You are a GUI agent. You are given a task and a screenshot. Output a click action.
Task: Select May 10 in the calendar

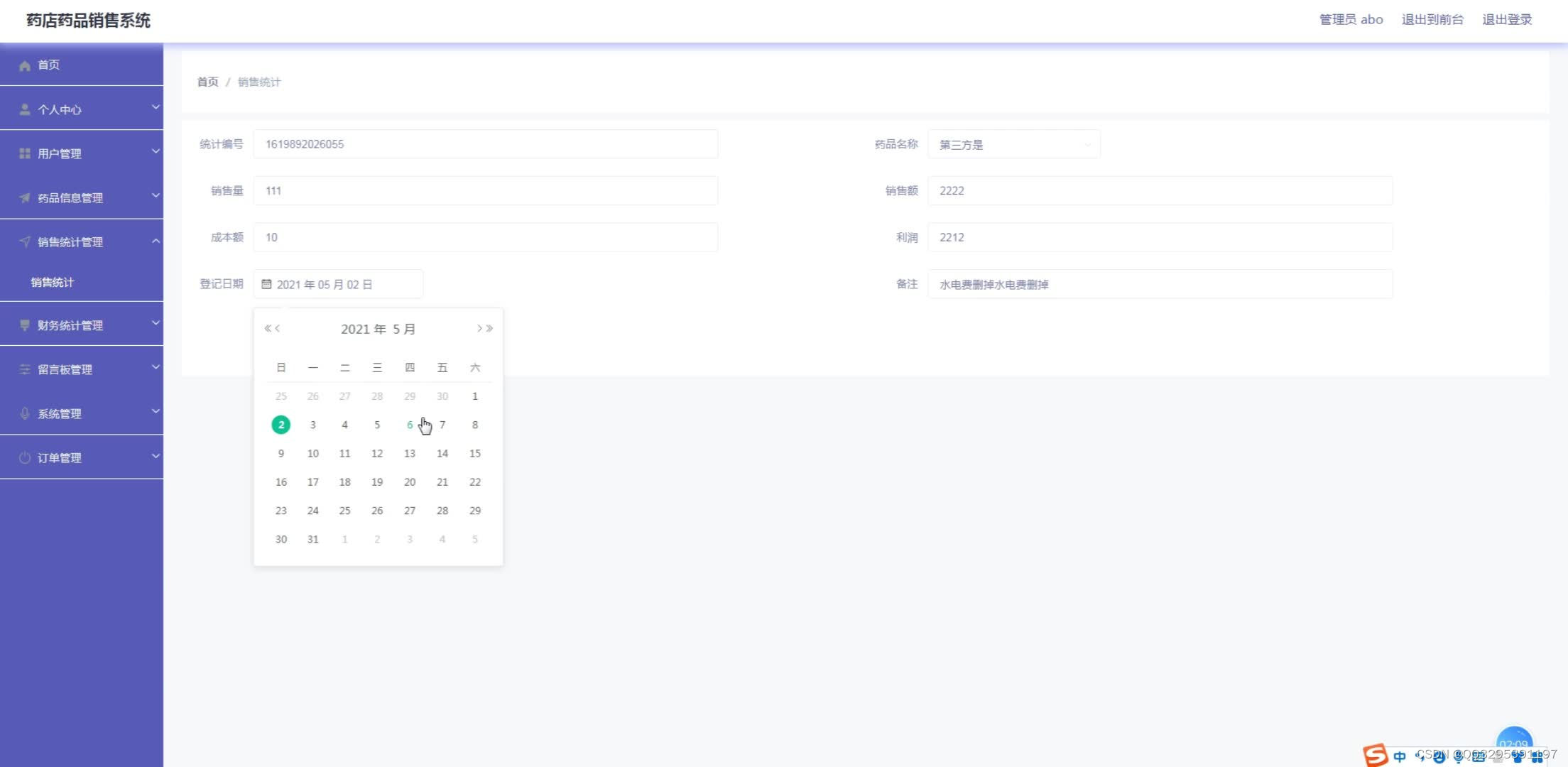[x=312, y=453]
